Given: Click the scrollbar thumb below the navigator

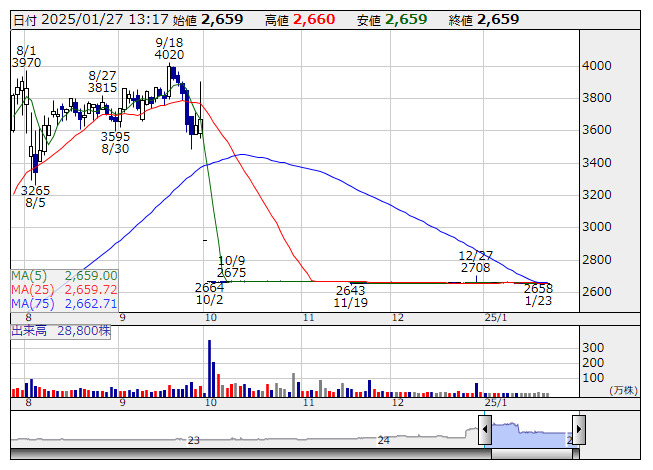Looking at the screenshot, I should click(x=535, y=454).
